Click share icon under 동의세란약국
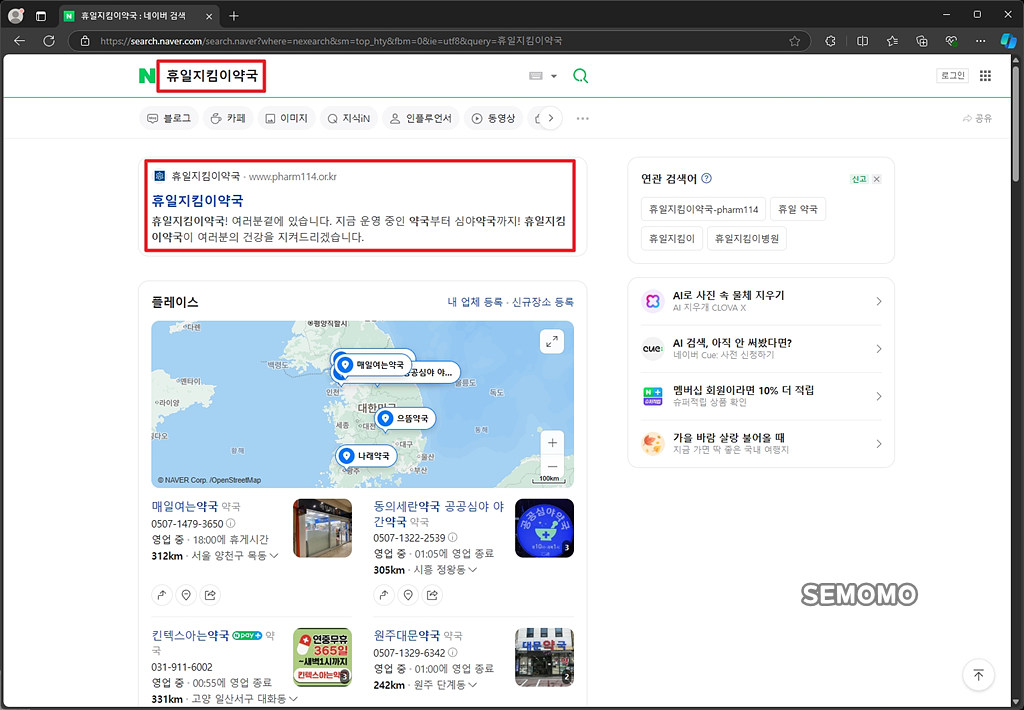This screenshot has width=1024, height=710. pyautogui.click(x=432, y=595)
